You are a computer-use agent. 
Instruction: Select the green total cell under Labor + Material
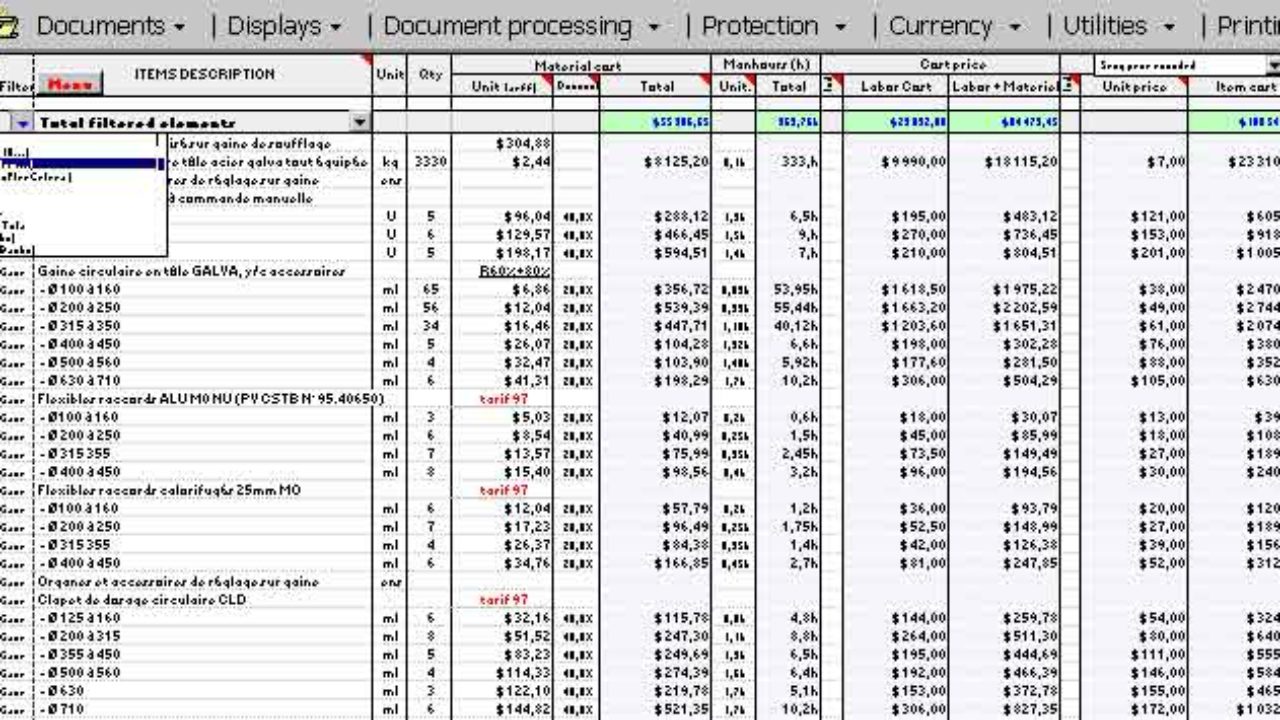click(x=1004, y=122)
